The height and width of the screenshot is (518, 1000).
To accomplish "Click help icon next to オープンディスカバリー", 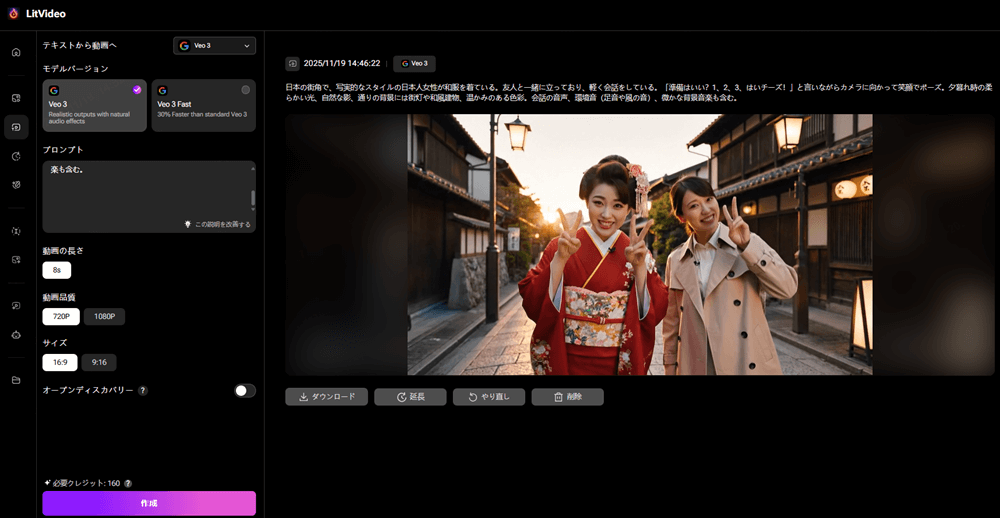I will tap(143, 390).
